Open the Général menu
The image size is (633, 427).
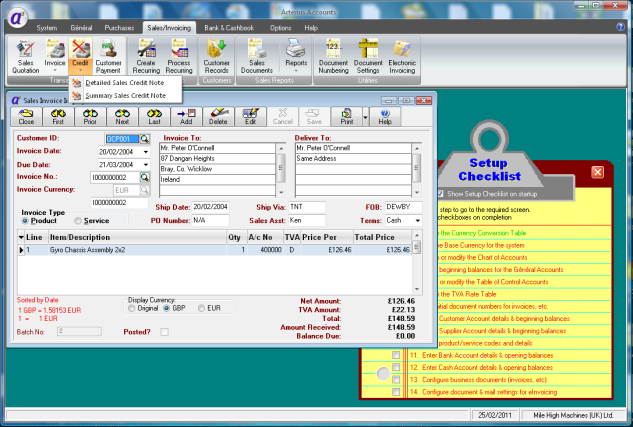point(81,28)
